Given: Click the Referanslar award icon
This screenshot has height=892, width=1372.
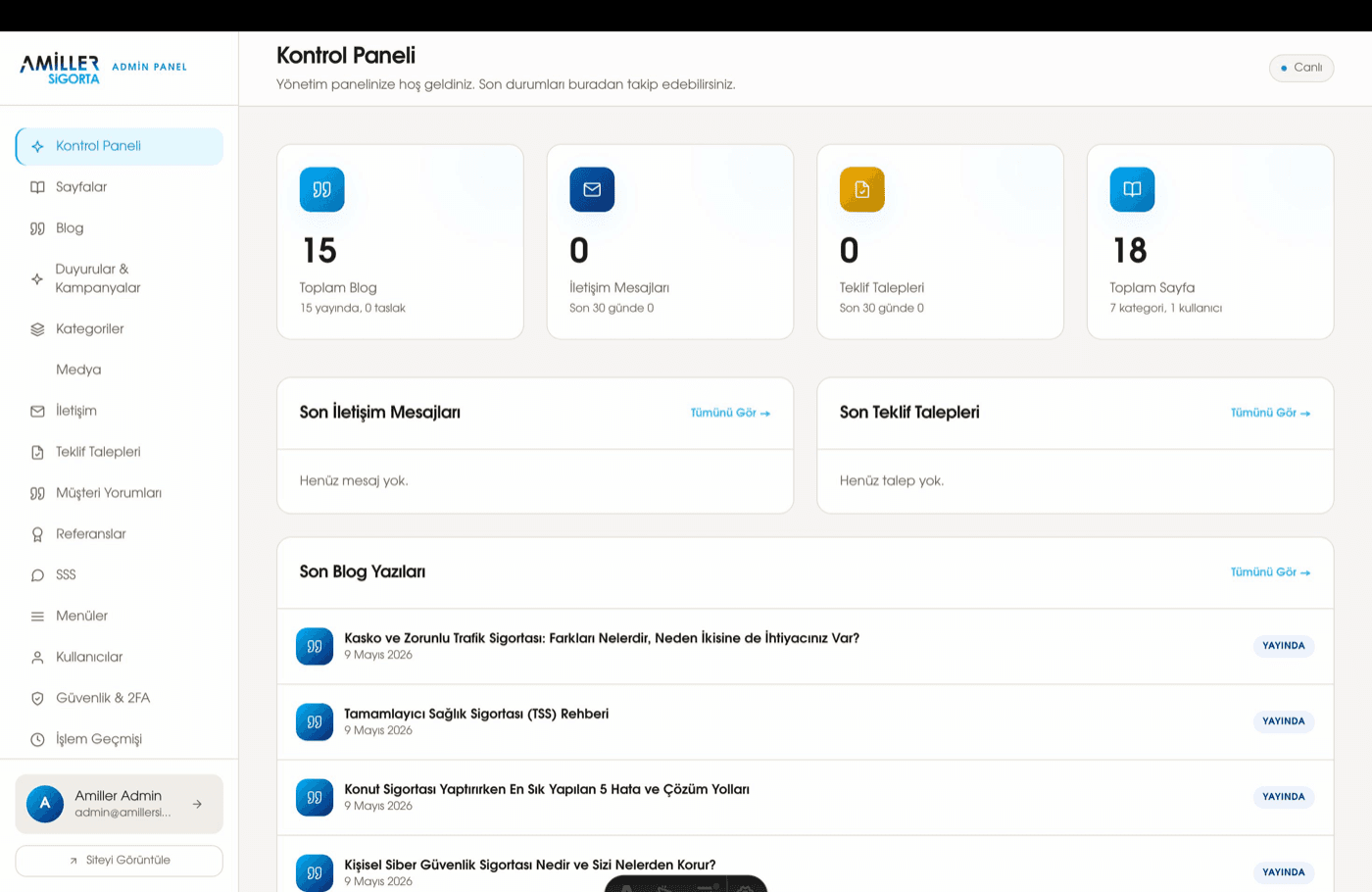Looking at the screenshot, I should [x=37, y=534].
